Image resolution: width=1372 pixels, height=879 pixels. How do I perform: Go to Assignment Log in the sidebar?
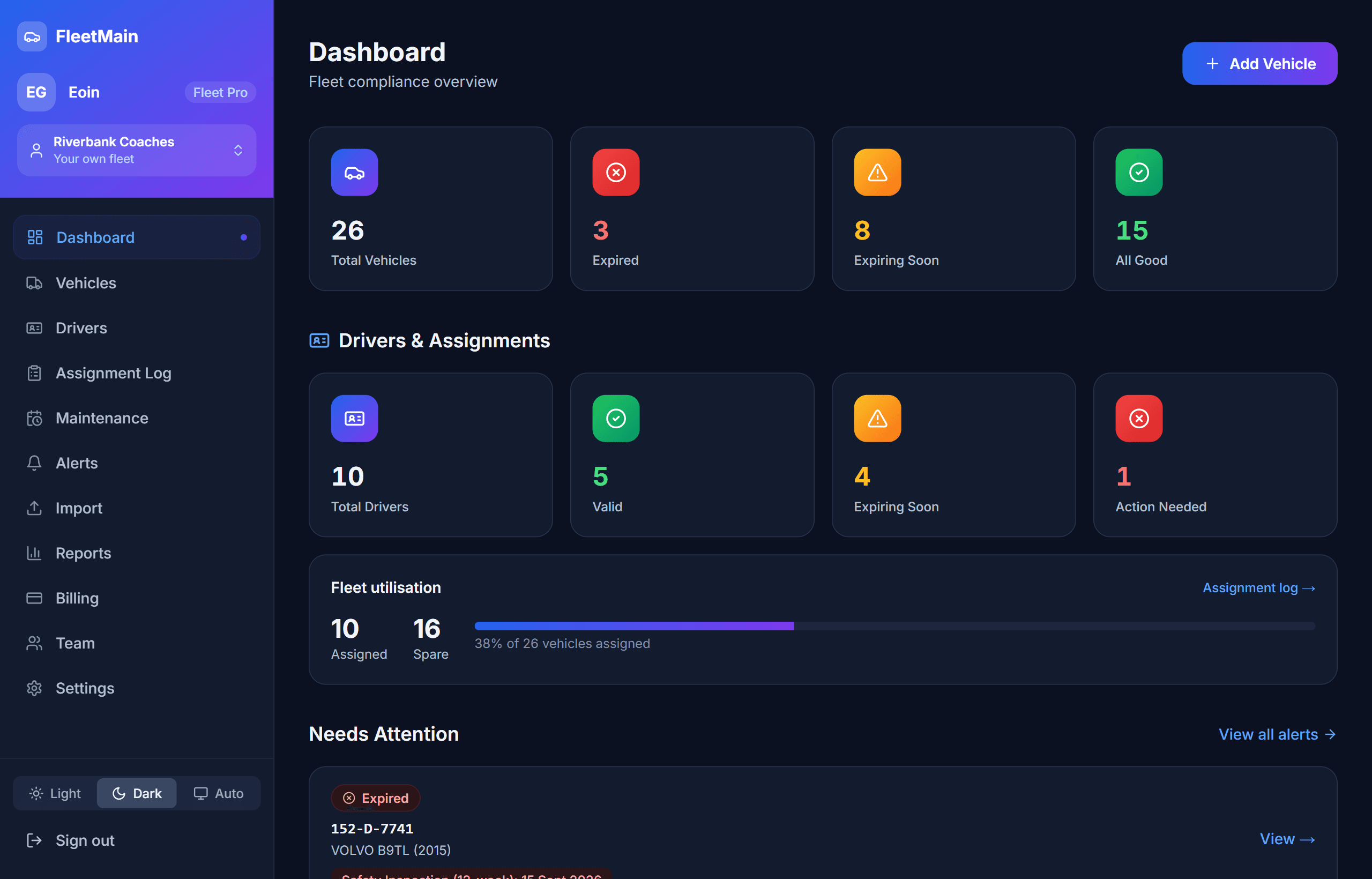coord(137,373)
